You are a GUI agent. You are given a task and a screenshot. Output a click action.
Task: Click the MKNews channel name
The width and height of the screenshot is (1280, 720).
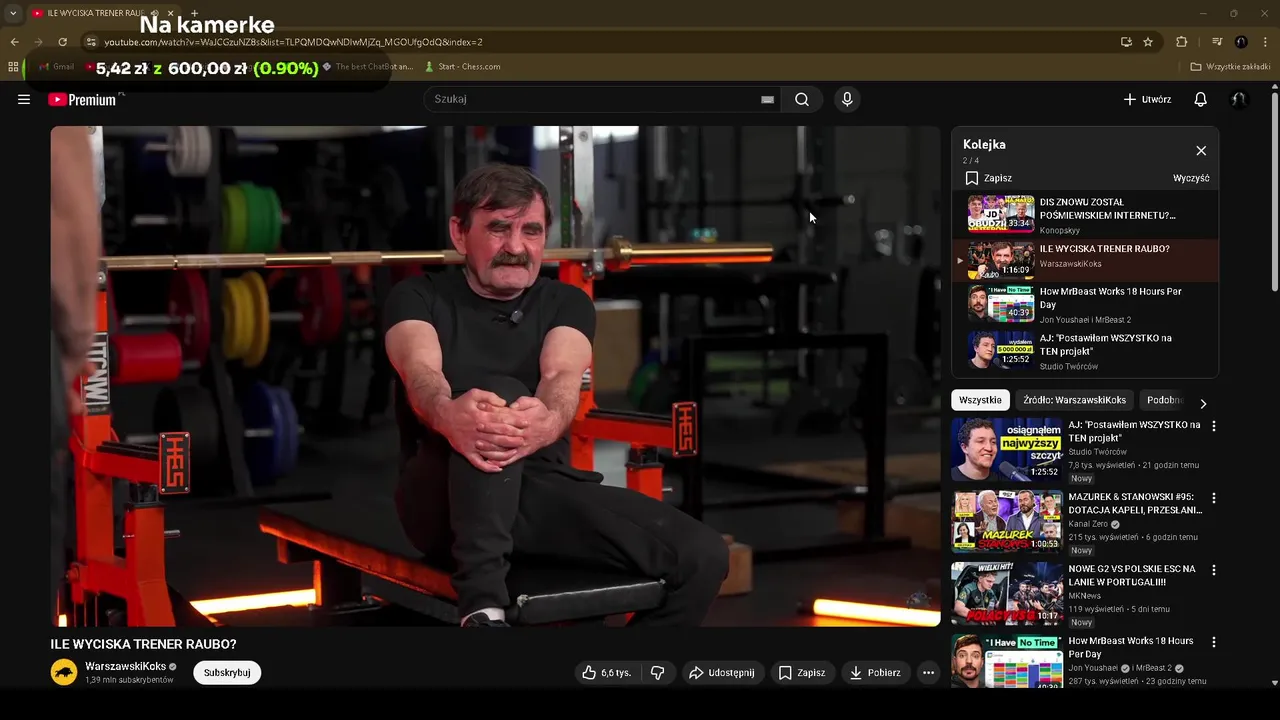click(1084, 596)
